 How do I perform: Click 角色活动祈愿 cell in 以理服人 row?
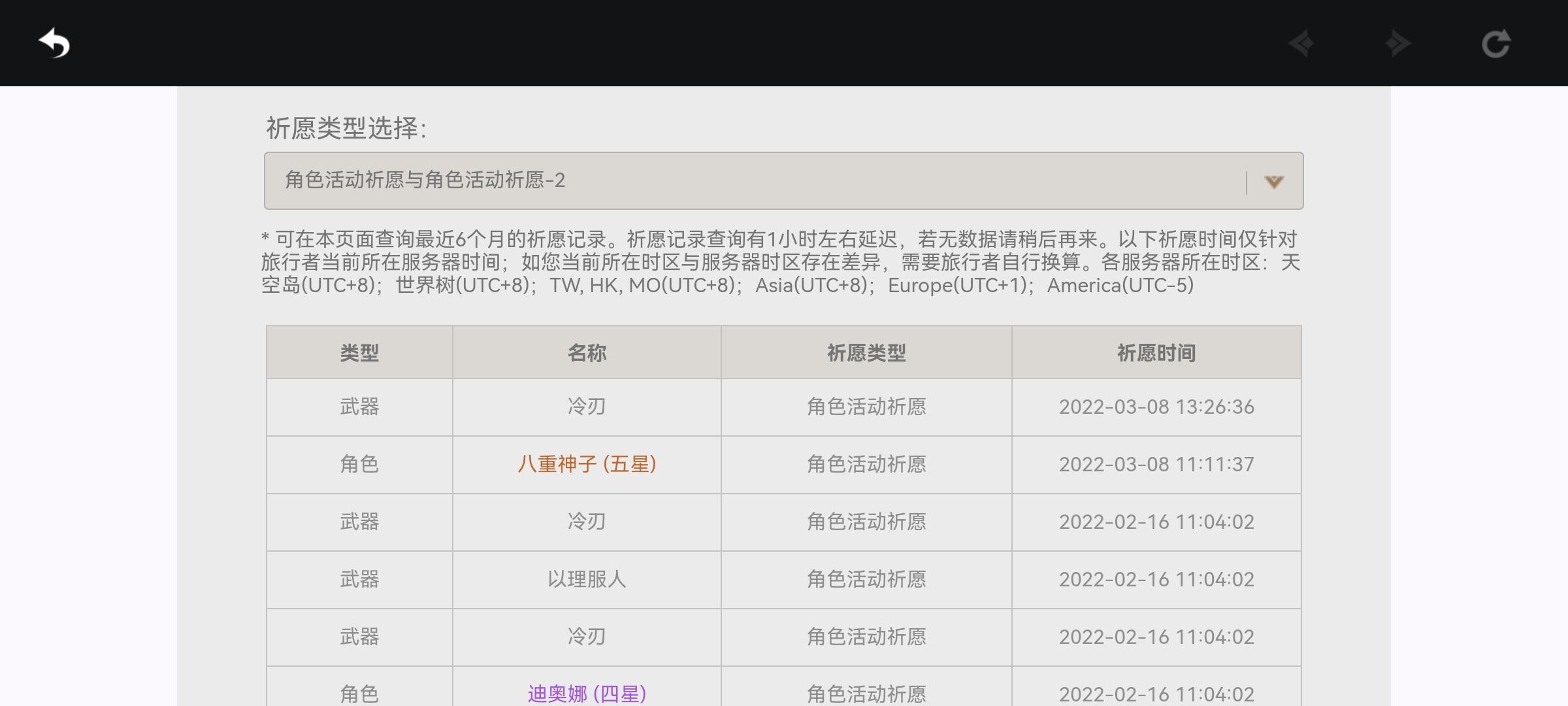(x=866, y=579)
